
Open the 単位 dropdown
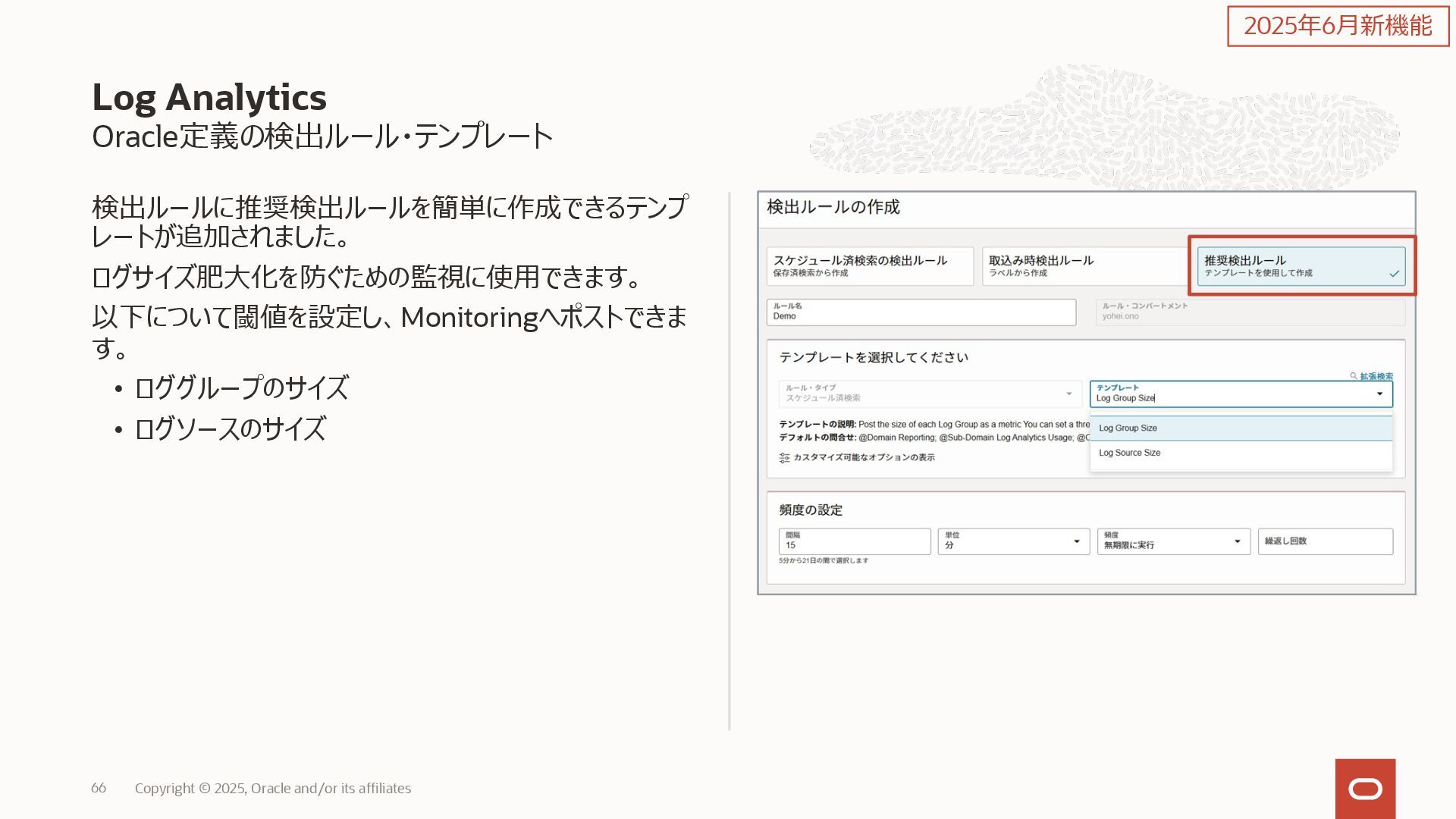1014,541
